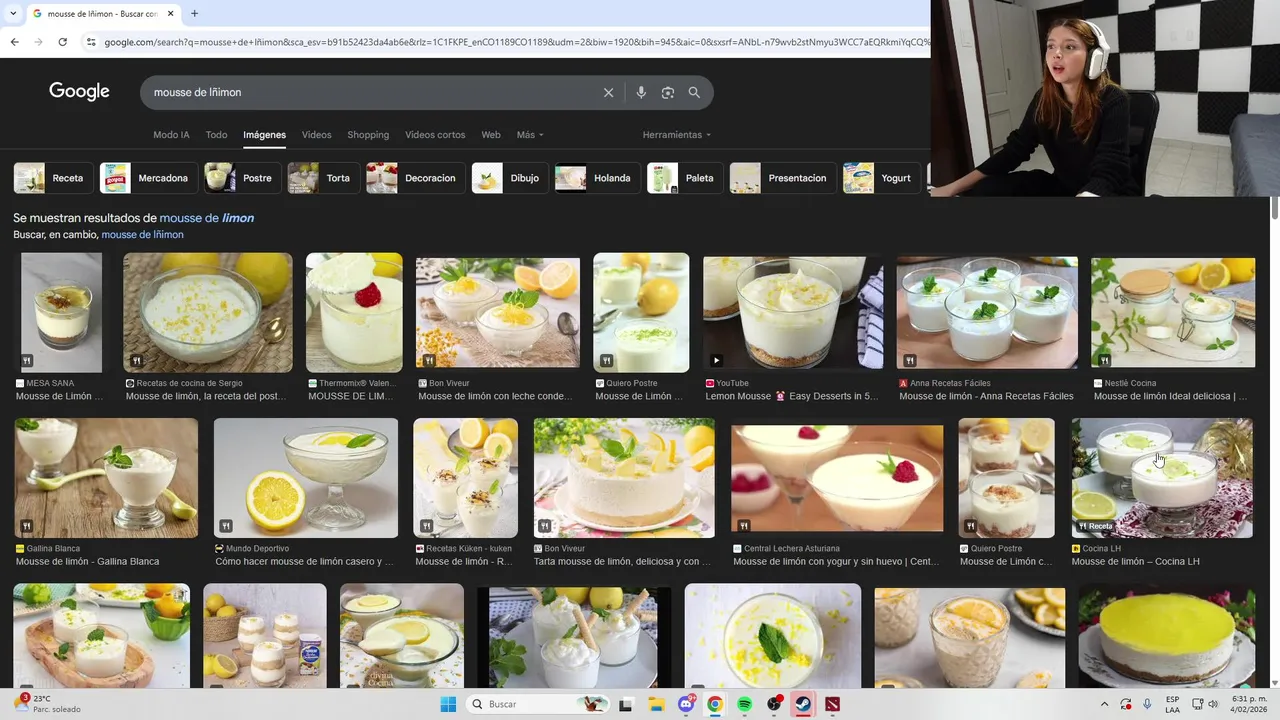Open the weather widget showing 23°C
Viewport: 1280px width, 720px height.
coord(45,704)
